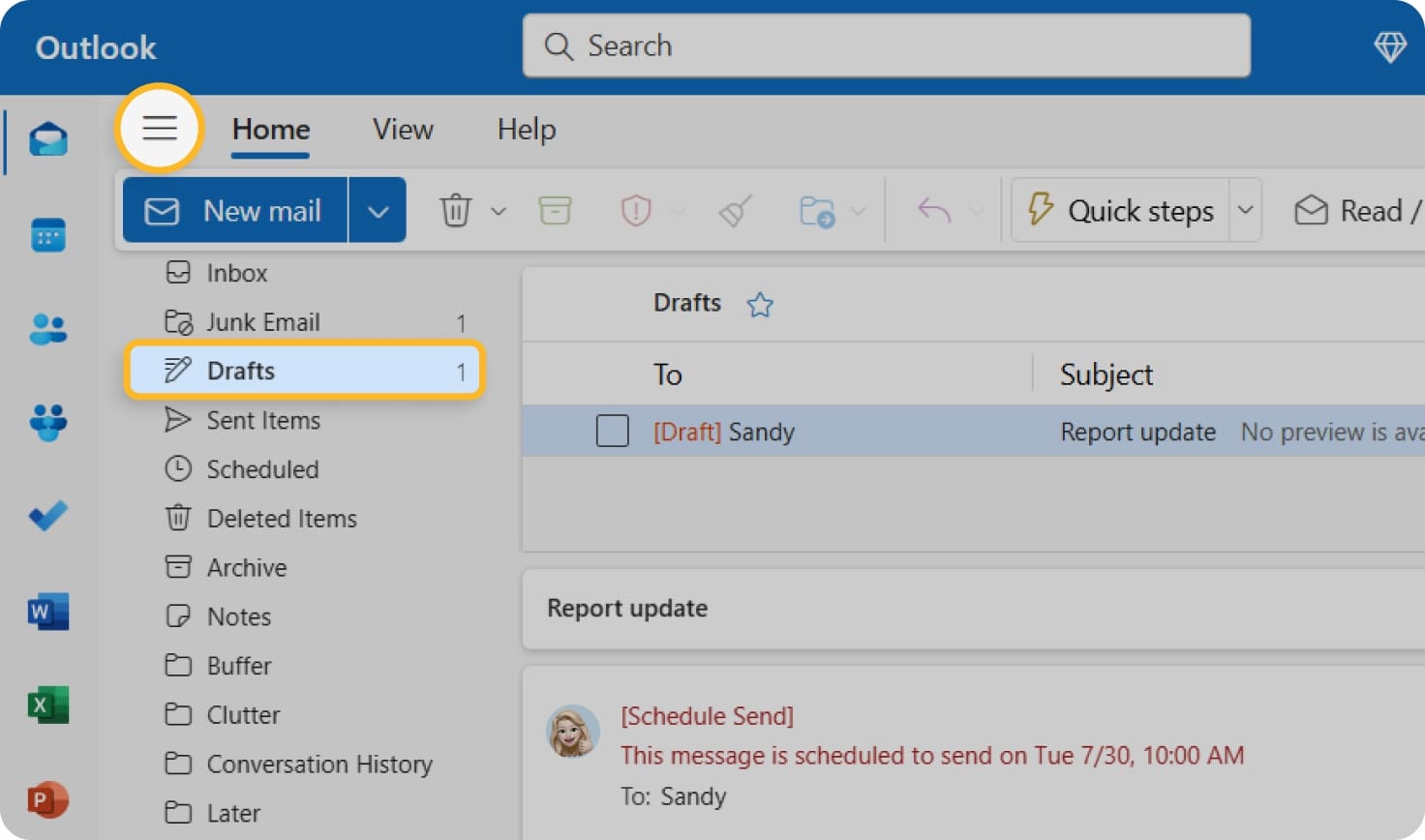Switch to the Home tab

pyautogui.click(x=271, y=130)
